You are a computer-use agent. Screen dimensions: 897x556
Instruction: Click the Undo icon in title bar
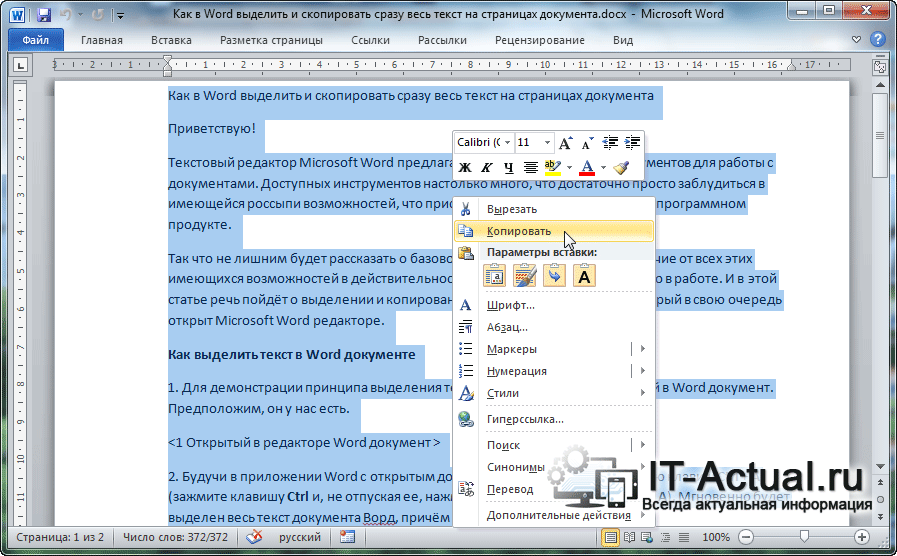pos(65,15)
